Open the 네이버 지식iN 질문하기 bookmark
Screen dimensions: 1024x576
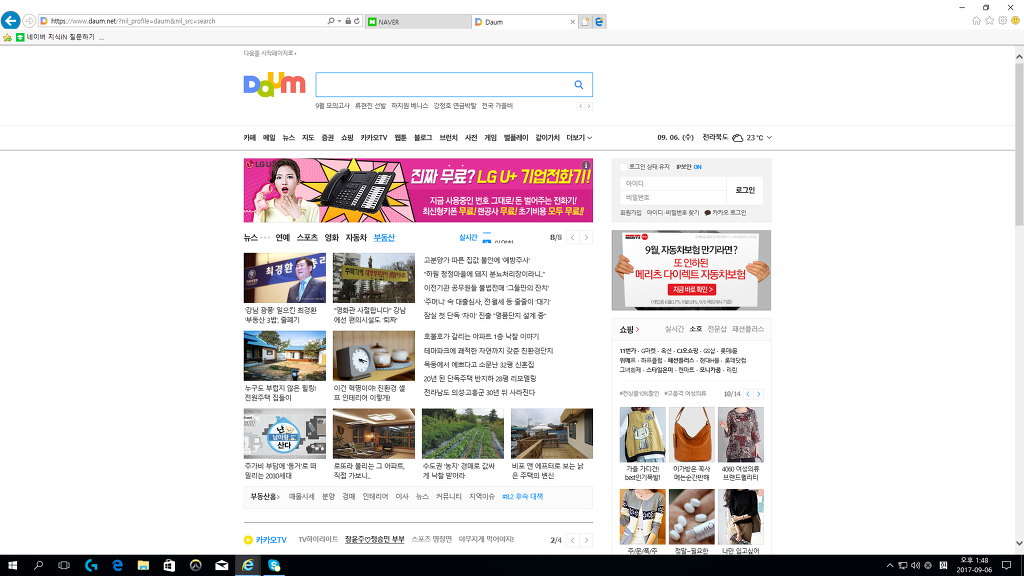[56, 37]
